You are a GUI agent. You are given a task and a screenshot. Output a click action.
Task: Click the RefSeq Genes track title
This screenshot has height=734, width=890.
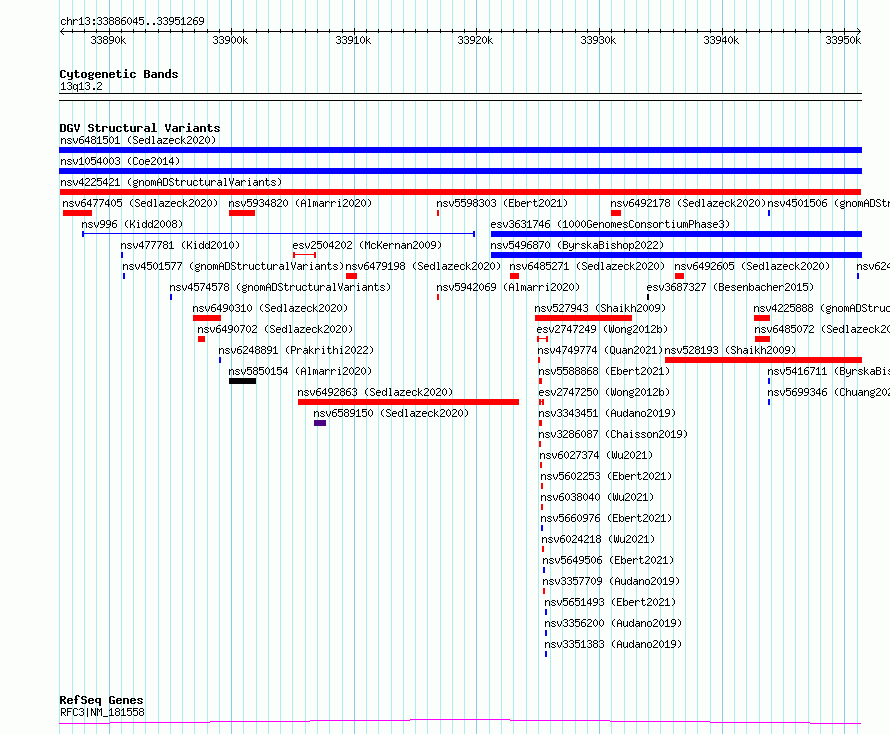[101, 700]
